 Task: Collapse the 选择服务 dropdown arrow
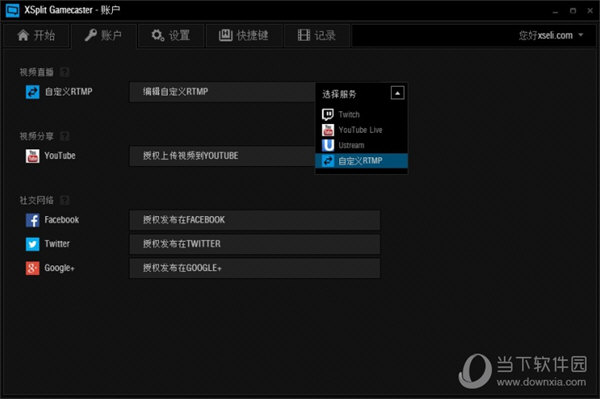(398, 93)
